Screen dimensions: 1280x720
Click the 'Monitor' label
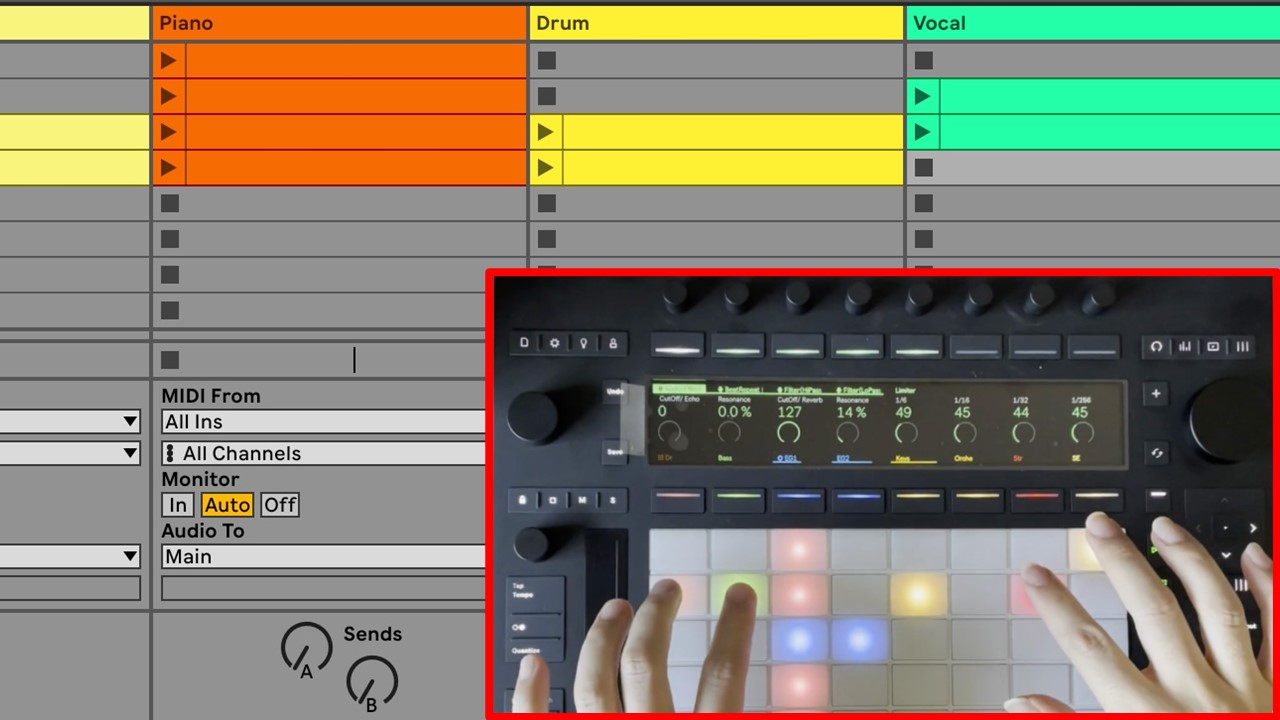tap(200, 479)
